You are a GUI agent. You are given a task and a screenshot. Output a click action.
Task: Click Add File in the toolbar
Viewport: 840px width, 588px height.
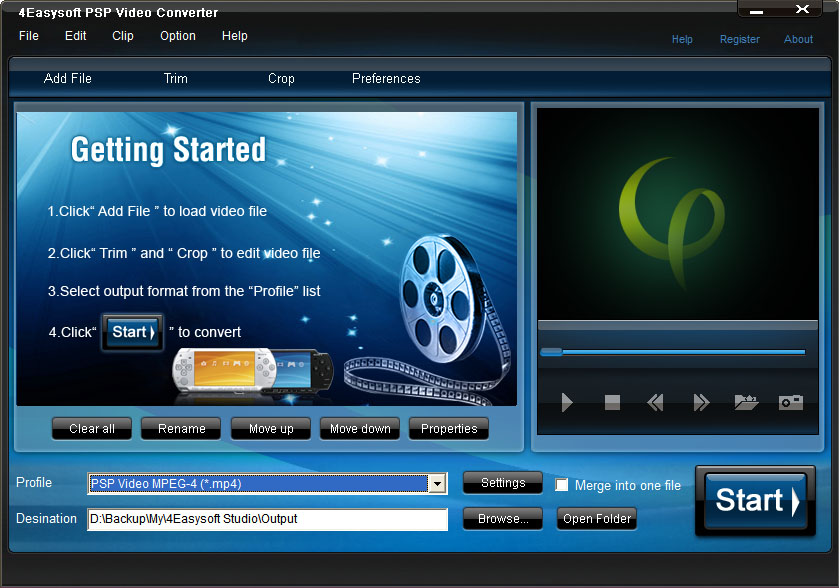[68, 79]
